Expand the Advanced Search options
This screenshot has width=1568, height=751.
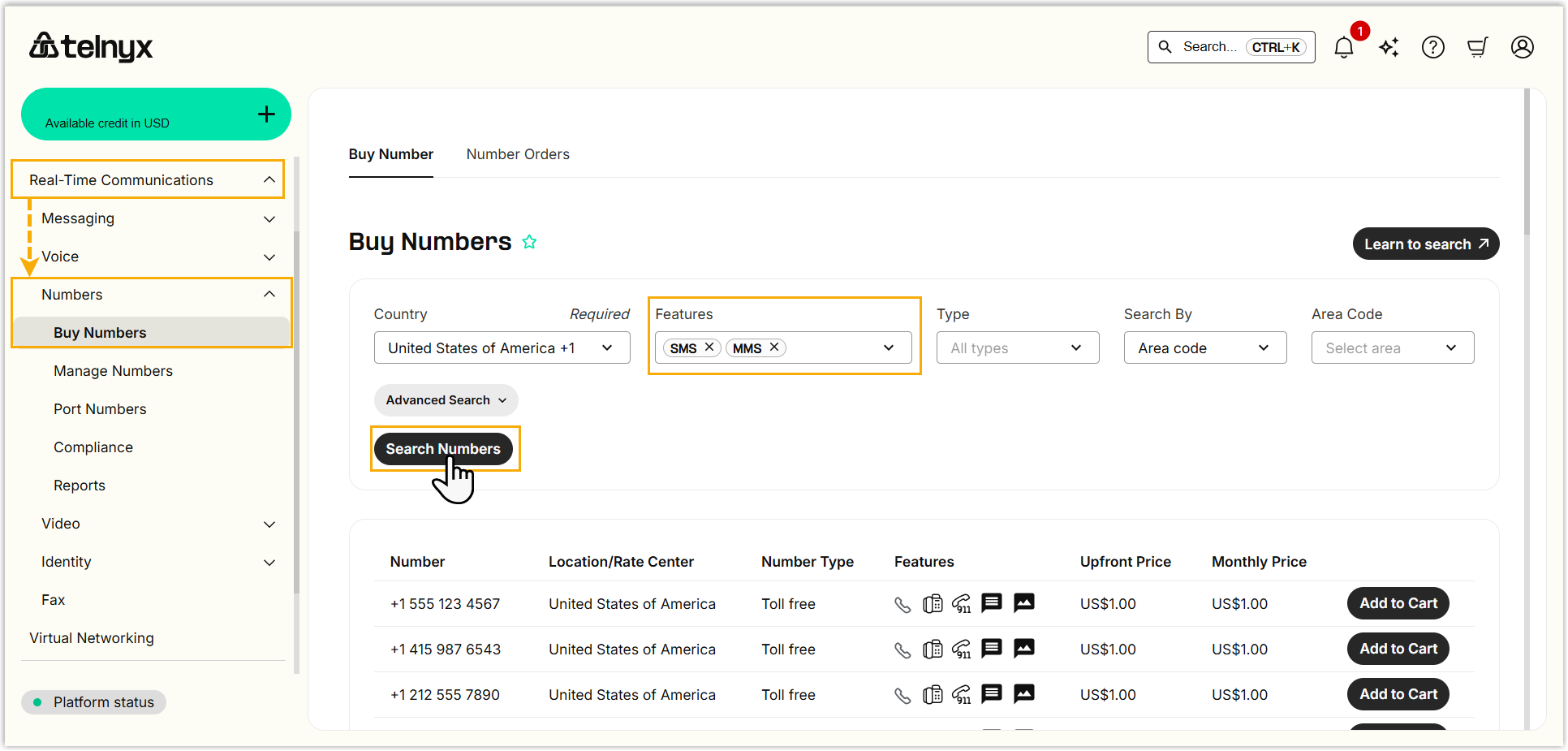pos(446,400)
